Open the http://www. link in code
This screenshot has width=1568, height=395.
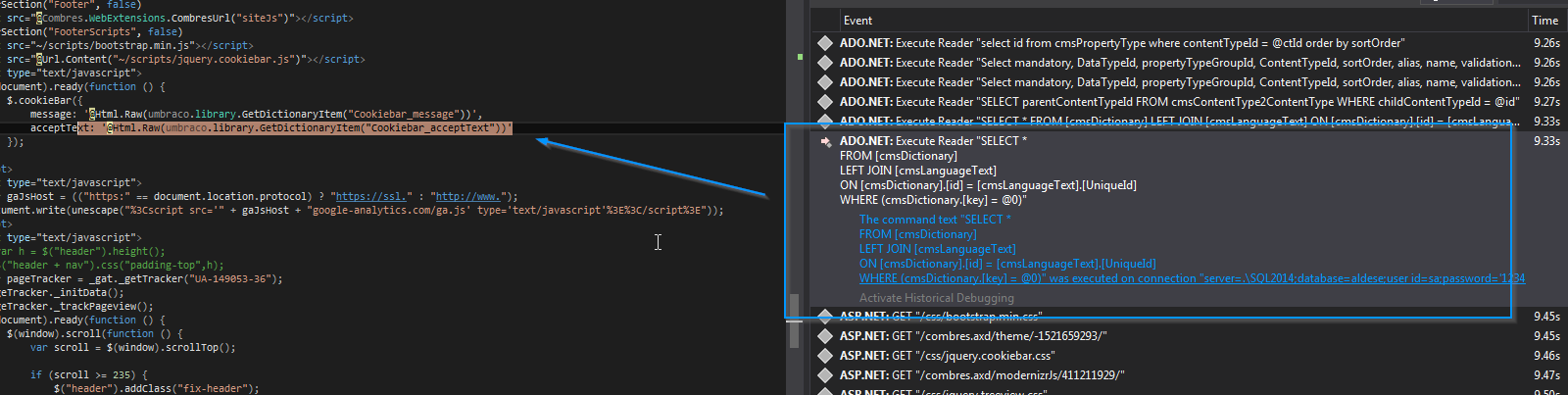pos(474,196)
